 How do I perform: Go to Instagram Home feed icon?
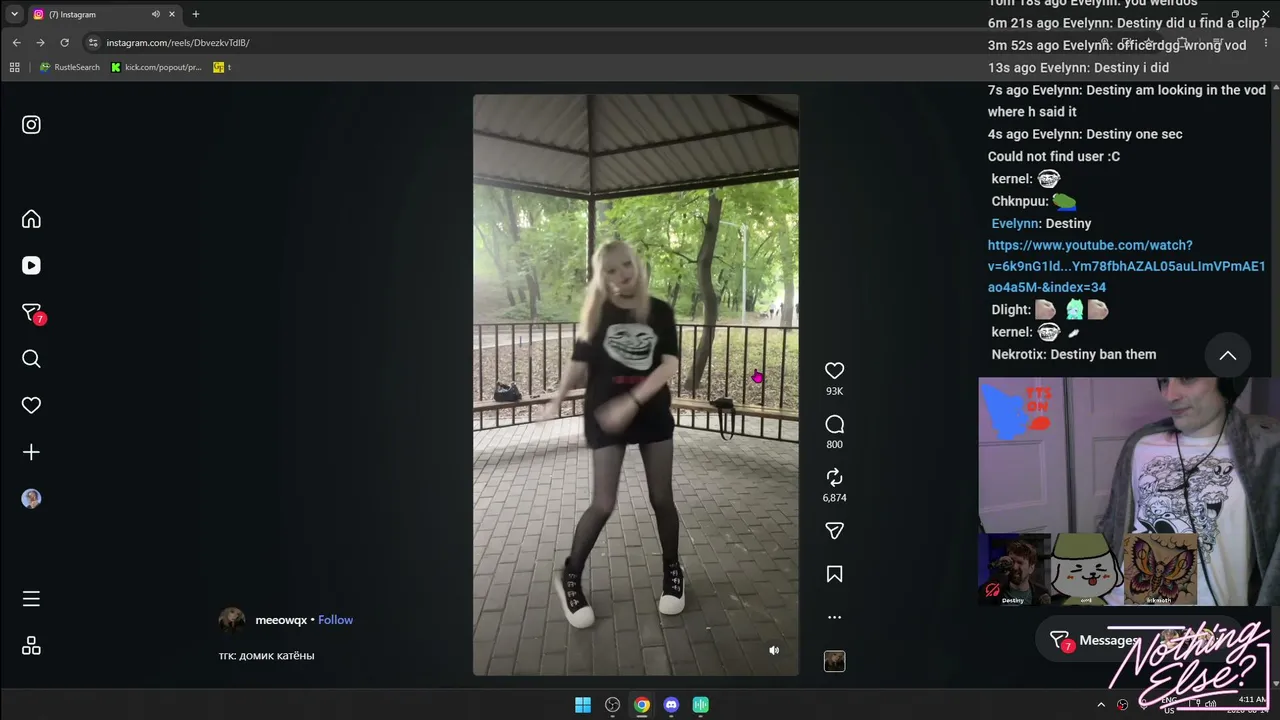tap(31, 219)
